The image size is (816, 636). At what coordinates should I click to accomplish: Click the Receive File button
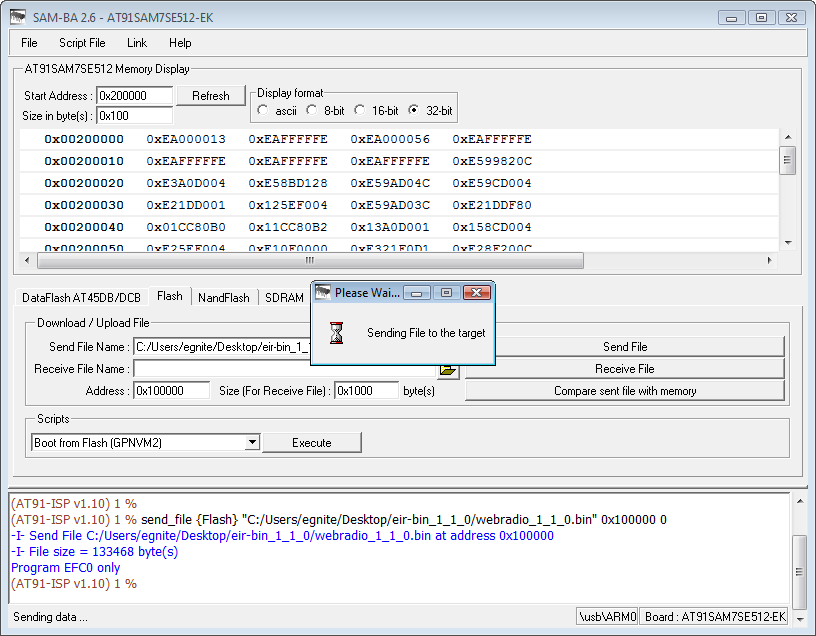point(625,368)
